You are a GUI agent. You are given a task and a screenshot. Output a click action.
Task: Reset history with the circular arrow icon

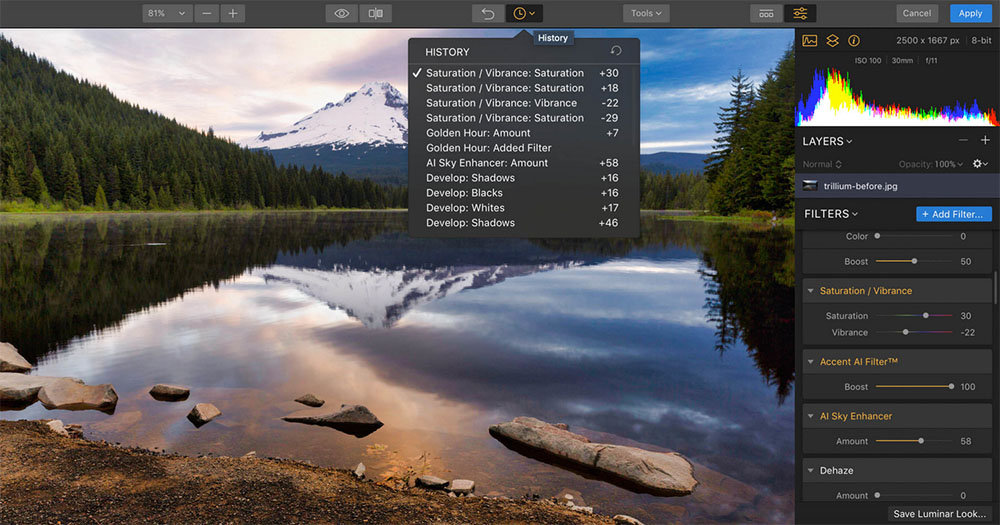(616, 51)
